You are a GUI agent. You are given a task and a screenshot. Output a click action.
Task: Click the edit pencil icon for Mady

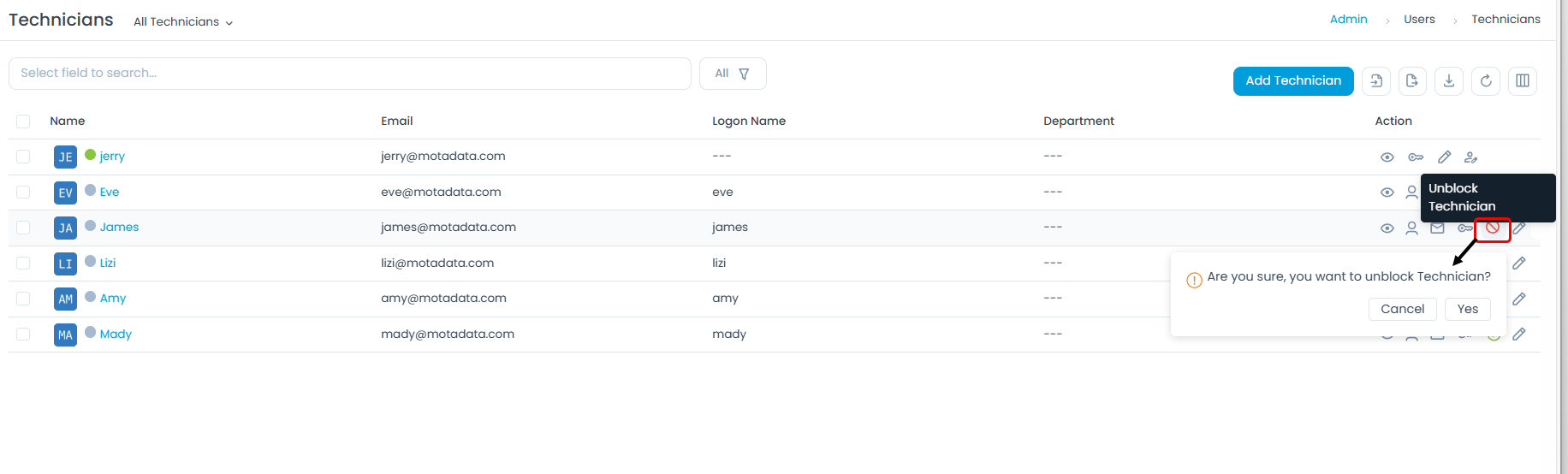[x=1519, y=334]
